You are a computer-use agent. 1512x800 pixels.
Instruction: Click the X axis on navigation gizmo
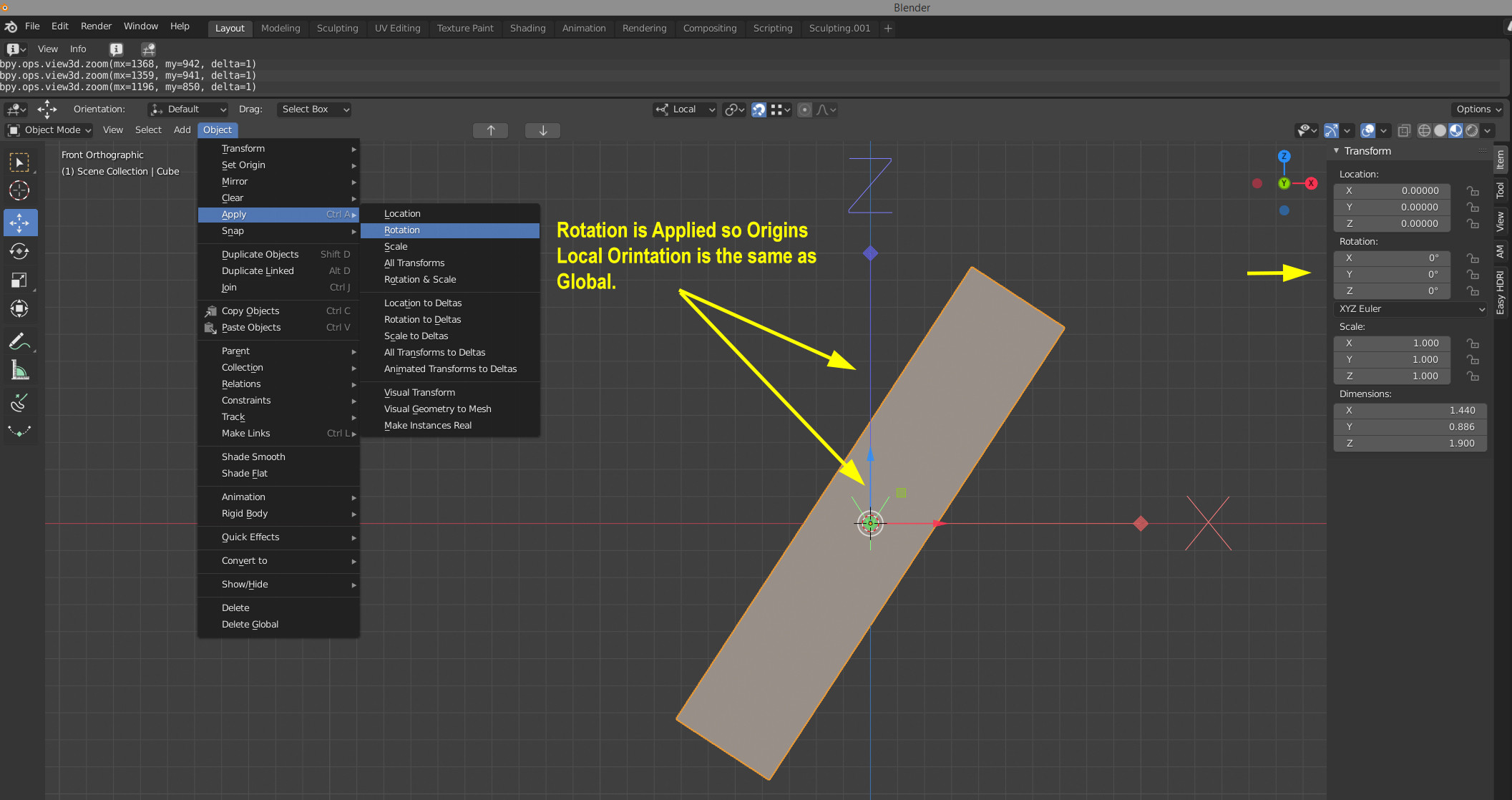click(x=1312, y=183)
